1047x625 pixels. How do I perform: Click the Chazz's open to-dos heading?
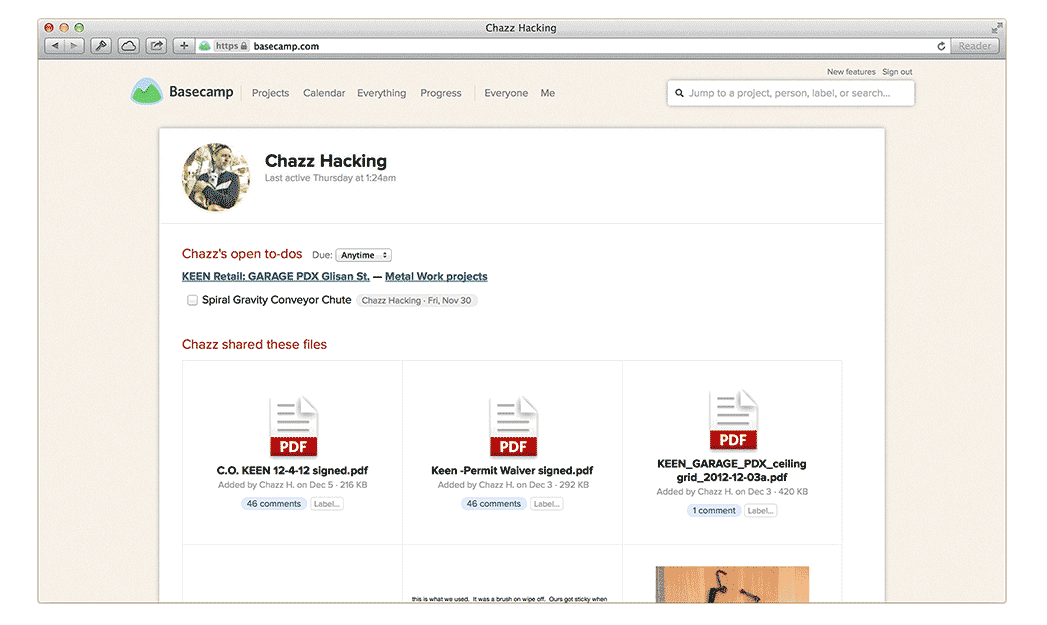[242, 254]
